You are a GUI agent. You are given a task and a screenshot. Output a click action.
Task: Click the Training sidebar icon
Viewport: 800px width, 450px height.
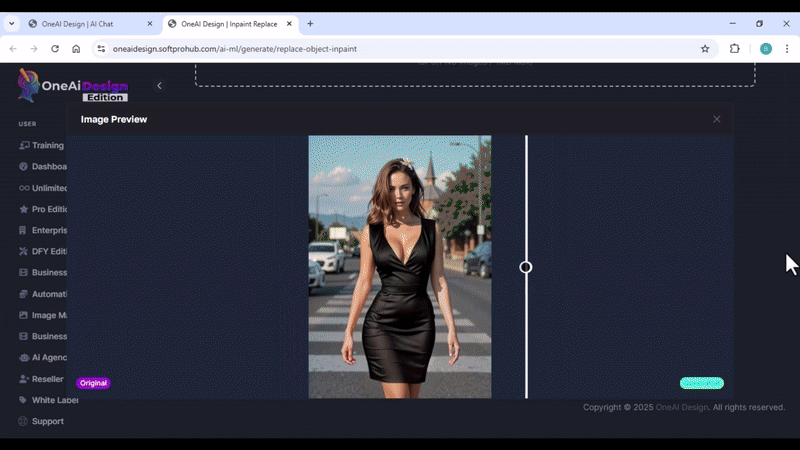[24, 146]
